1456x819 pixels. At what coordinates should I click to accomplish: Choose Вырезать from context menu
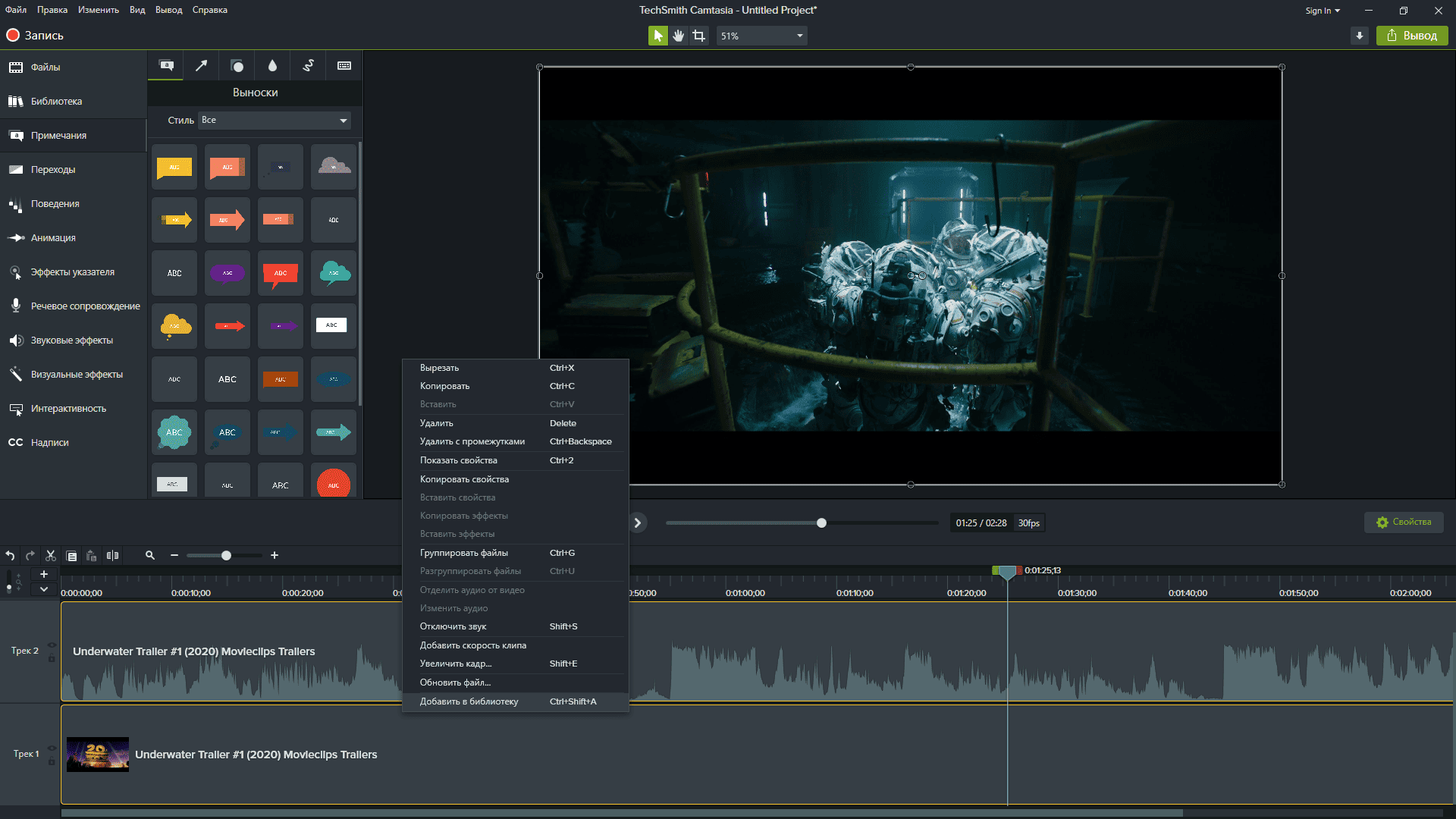coord(515,368)
